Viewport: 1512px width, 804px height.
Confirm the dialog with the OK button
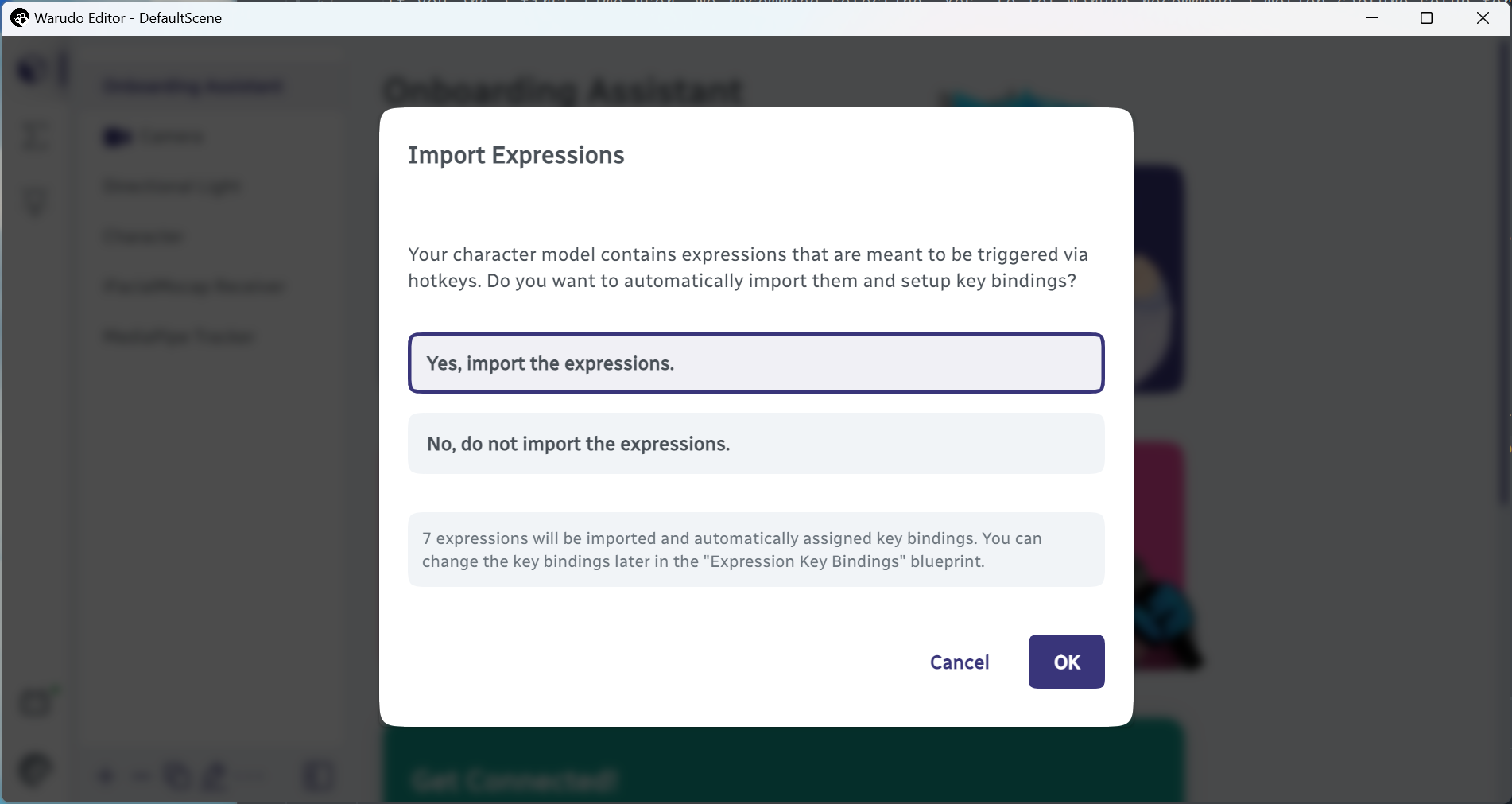tap(1066, 662)
